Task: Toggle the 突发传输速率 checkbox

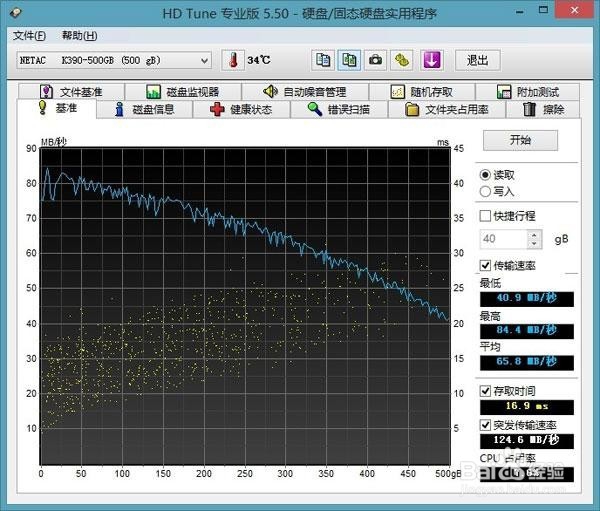Action: point(485,425)
